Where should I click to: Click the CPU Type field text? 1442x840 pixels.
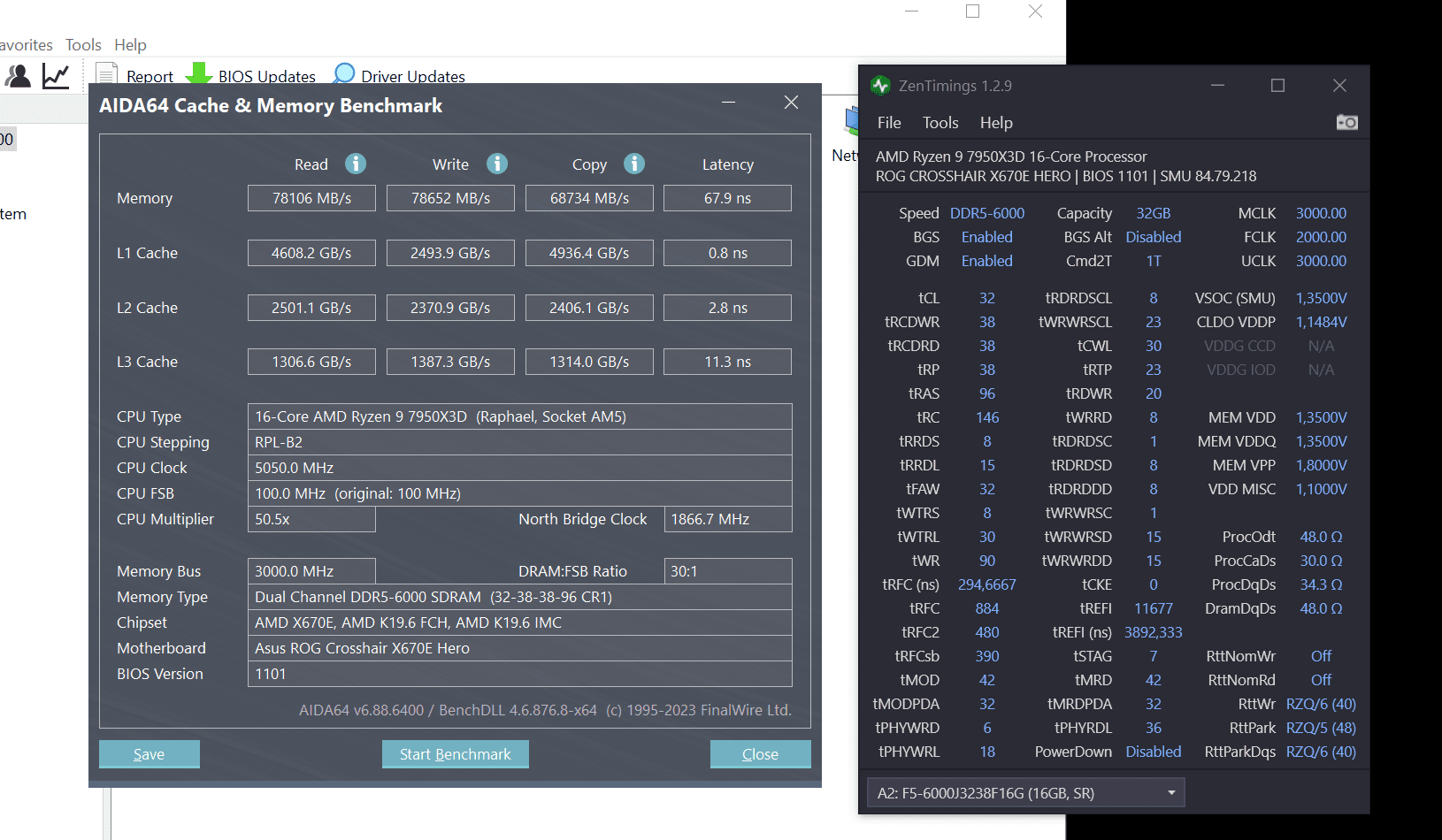click(x=519, y=416)
